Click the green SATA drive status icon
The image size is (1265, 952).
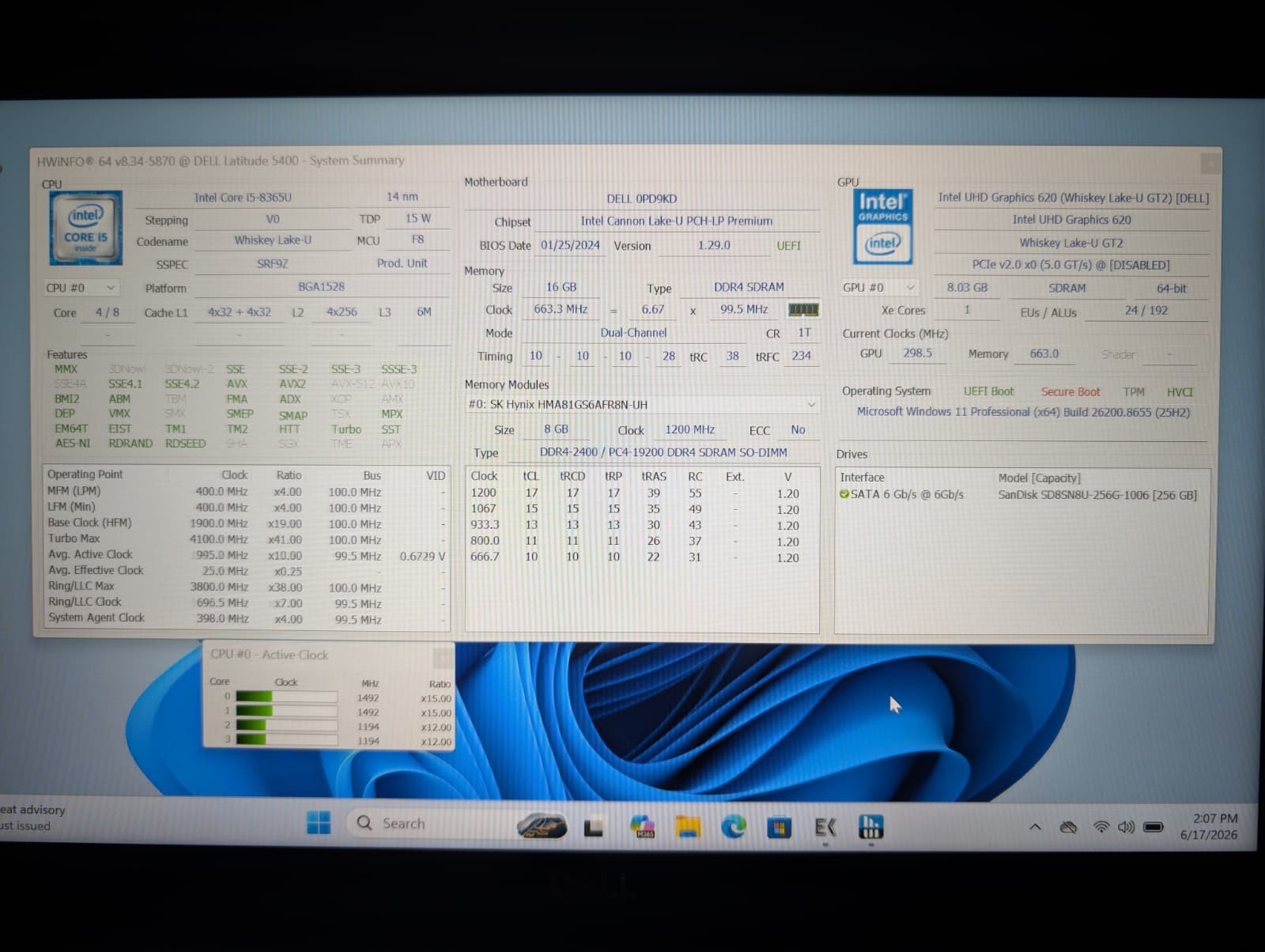[x=844, y=494]
